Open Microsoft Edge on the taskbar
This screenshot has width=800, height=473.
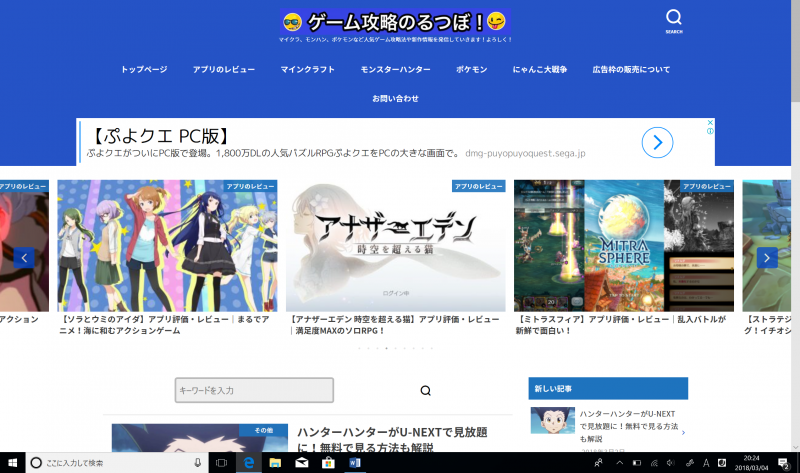249,463
